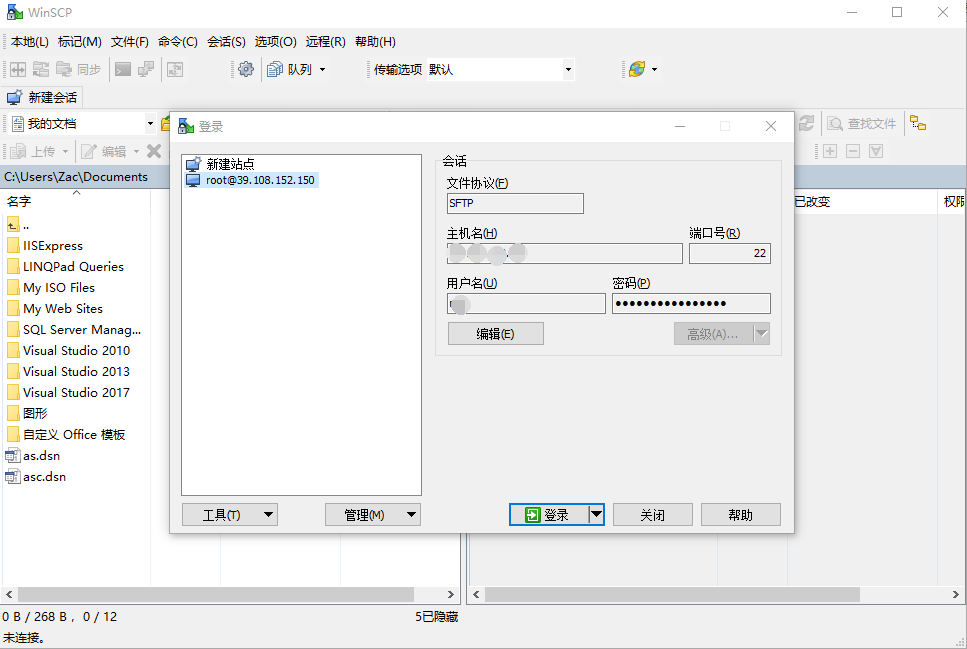Click the as.dsn file icon
This screenshot has width=967, height=649.
point(13,456)
